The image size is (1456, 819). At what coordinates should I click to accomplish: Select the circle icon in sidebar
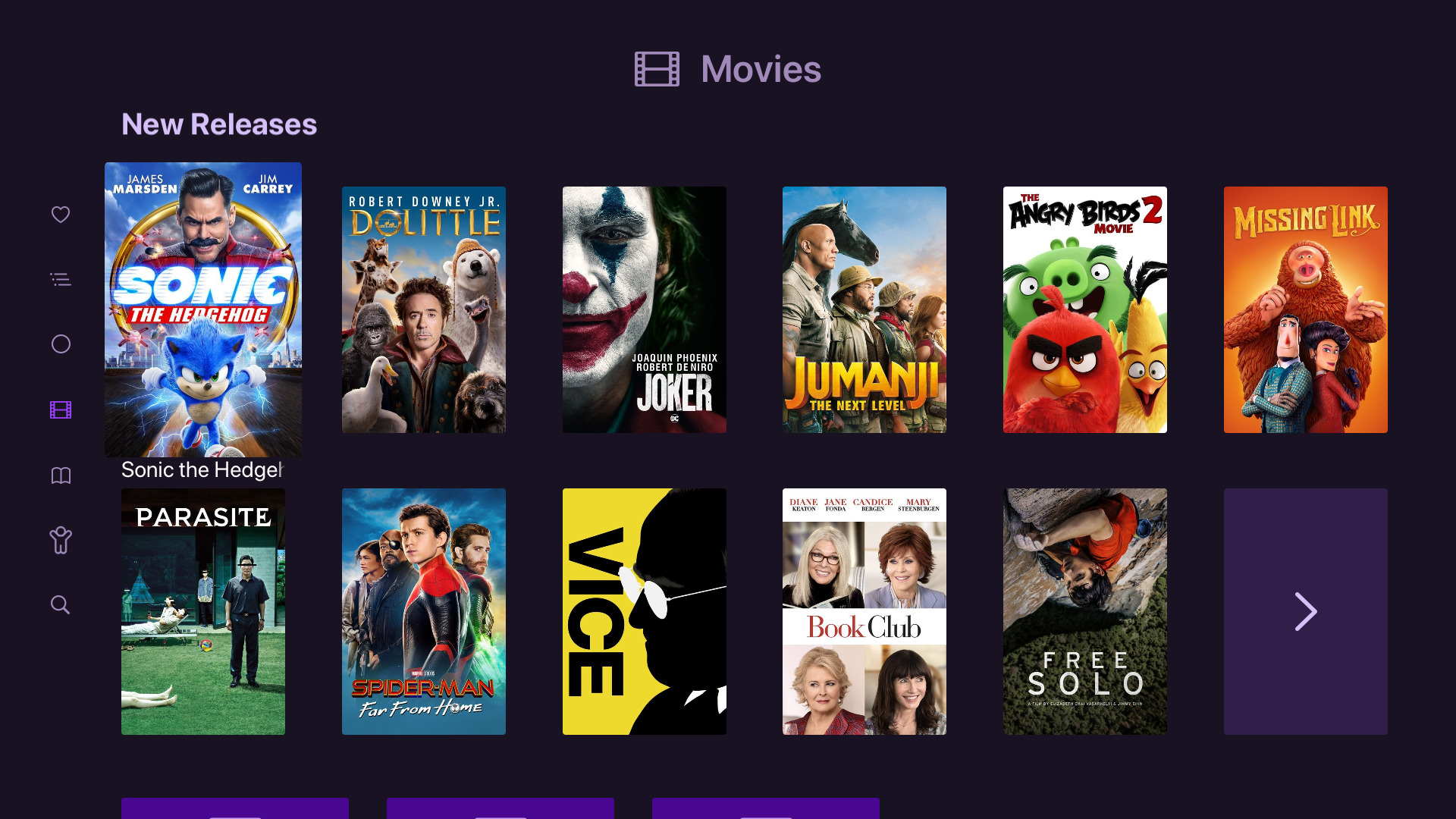tap(61, 344)
